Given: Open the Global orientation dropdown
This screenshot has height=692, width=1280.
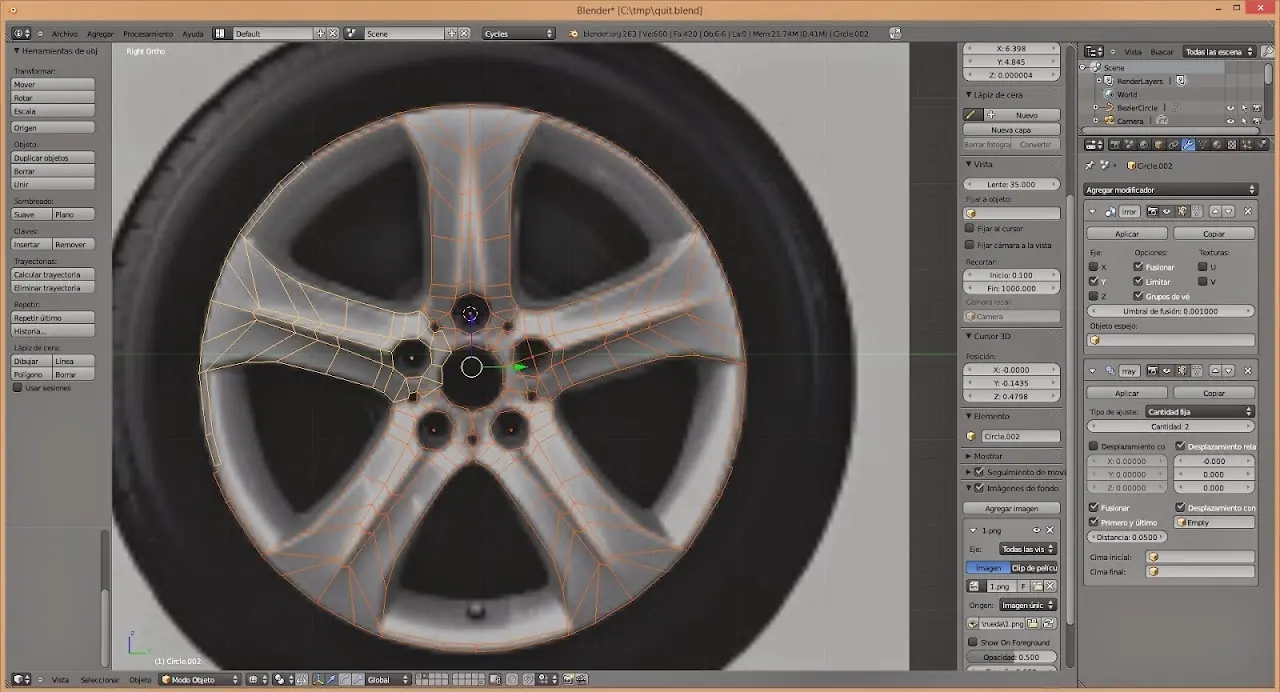Looking at the screenshot, I should [389, 679].
